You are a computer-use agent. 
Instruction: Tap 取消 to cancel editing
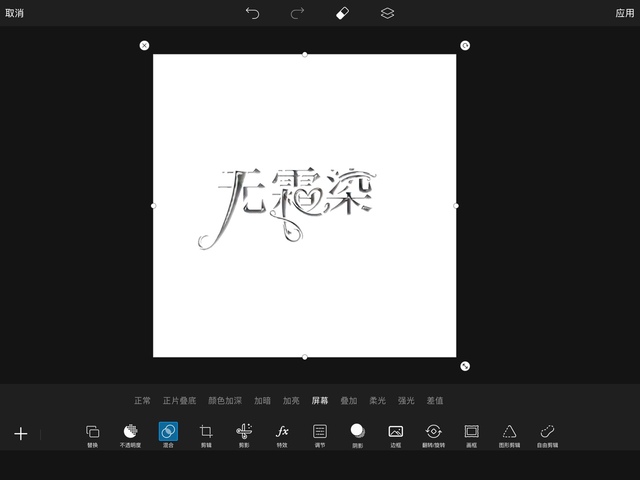pyautogui.click(x=15, y=13)
